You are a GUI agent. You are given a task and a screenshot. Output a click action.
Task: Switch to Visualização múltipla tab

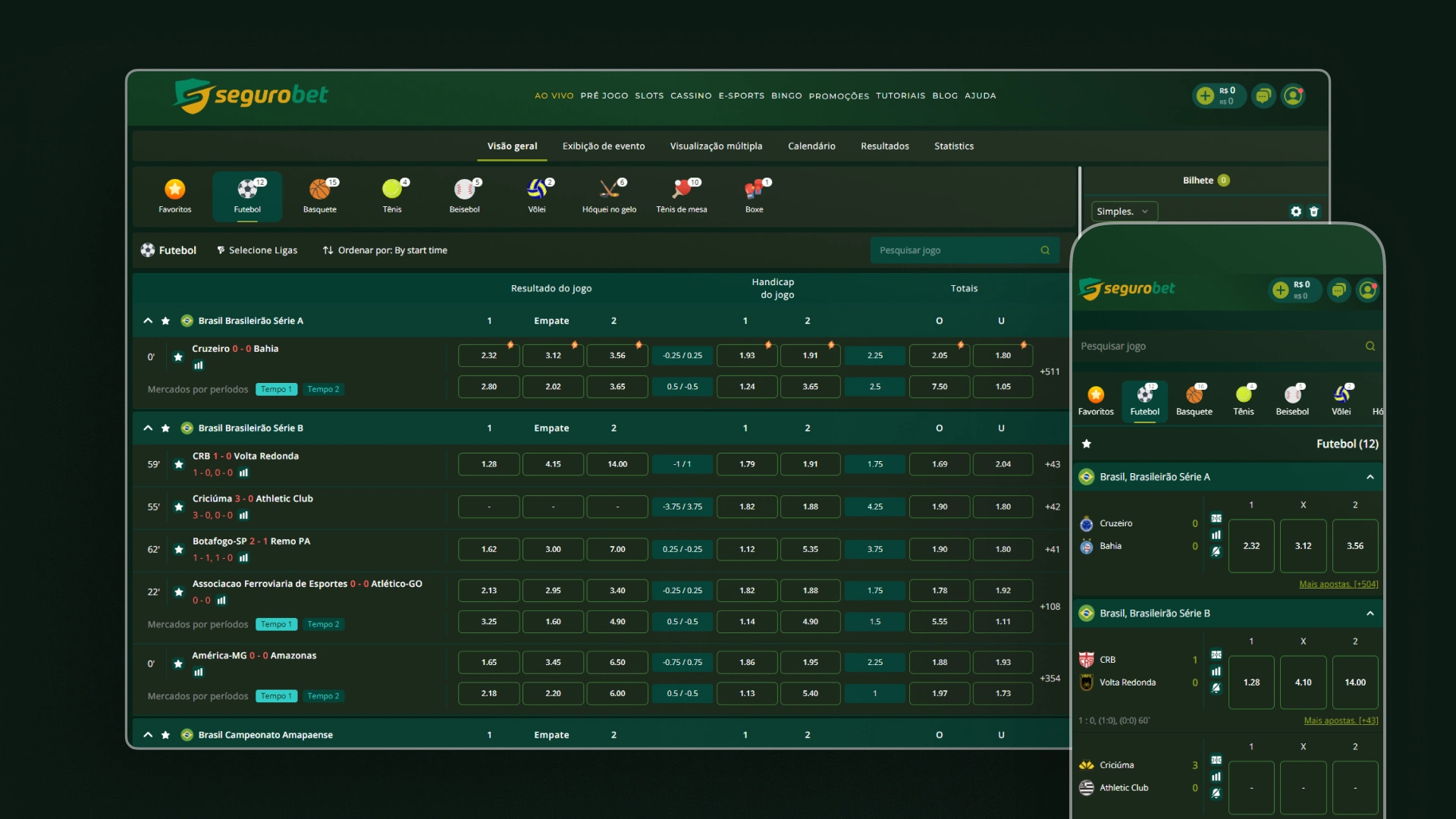pos(716,146)
